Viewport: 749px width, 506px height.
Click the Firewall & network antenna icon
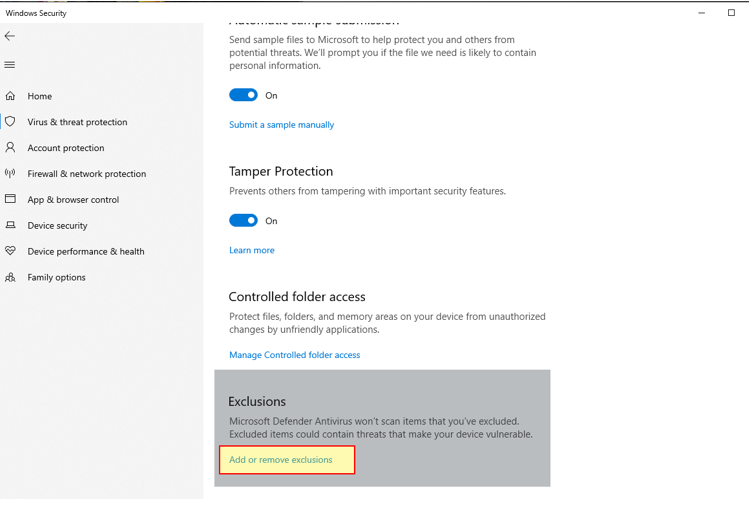point(10,173)
